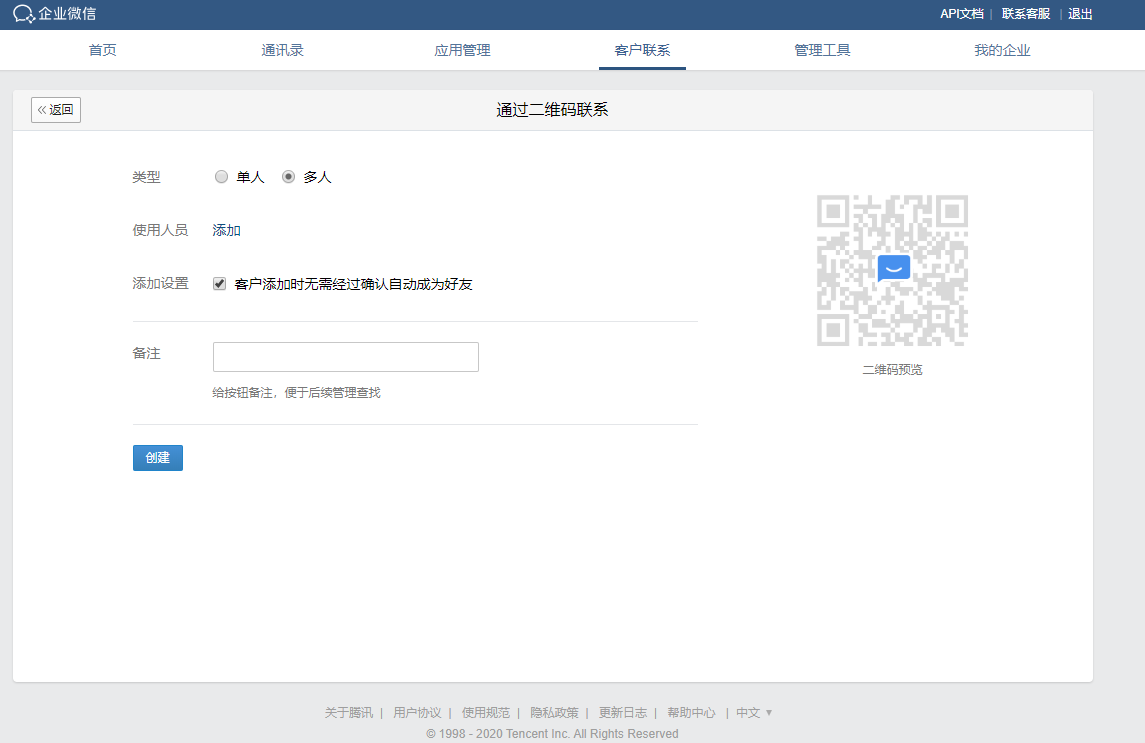This screenshot has height=743, width=1145.
Task: Click the 给按钮备注 hint text
Action: pos(296,393)
